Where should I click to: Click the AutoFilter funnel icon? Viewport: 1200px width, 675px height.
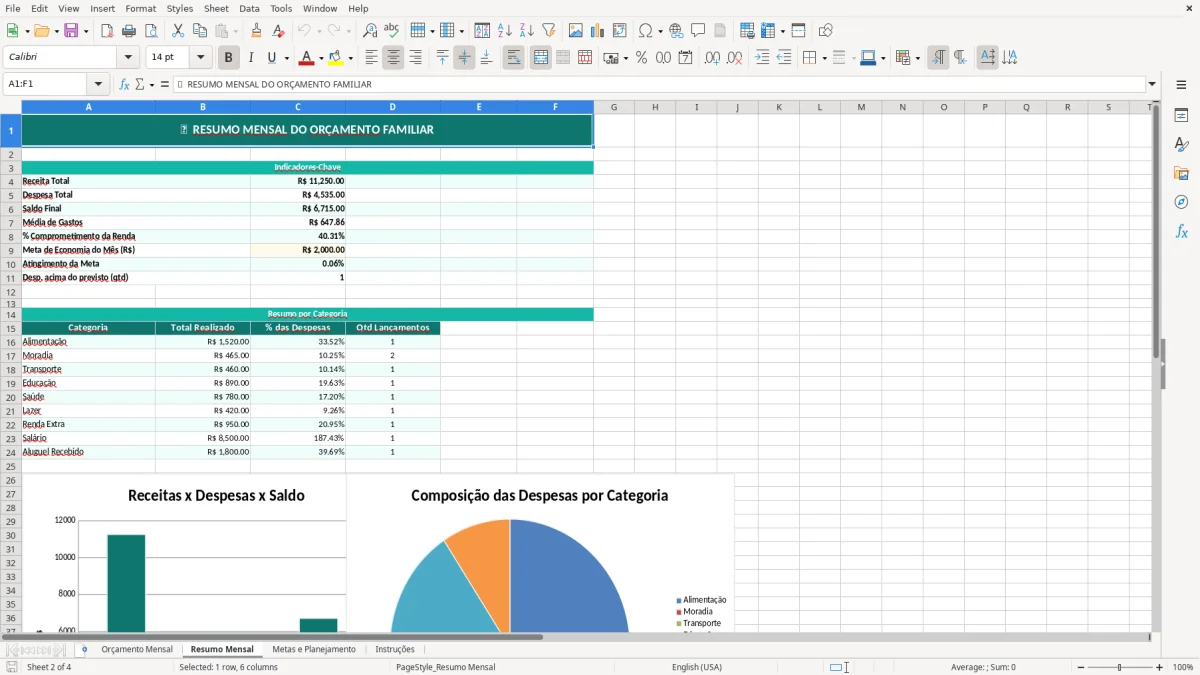click(548, 31)
